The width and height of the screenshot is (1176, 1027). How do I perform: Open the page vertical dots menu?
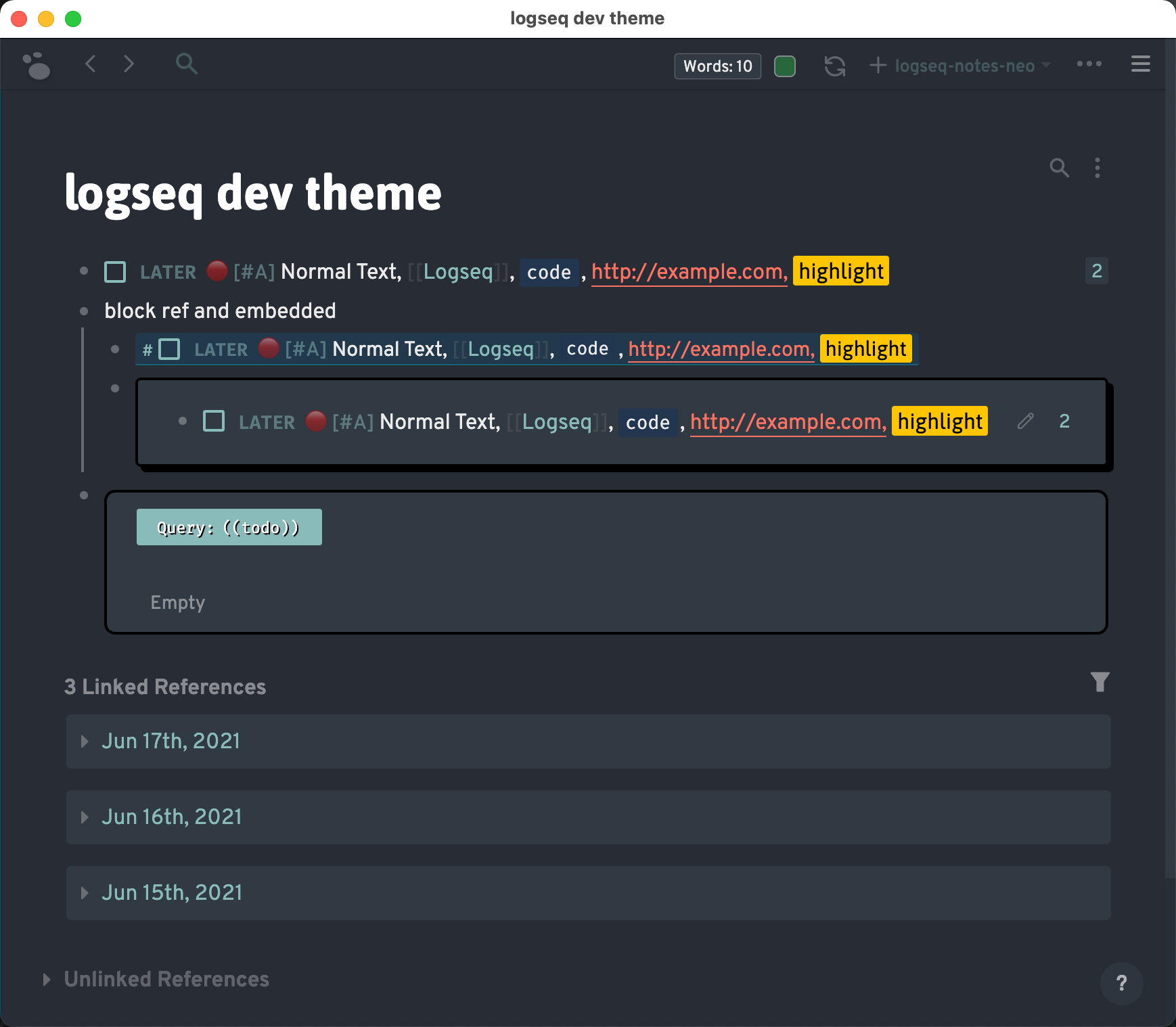click(1097, 167)
